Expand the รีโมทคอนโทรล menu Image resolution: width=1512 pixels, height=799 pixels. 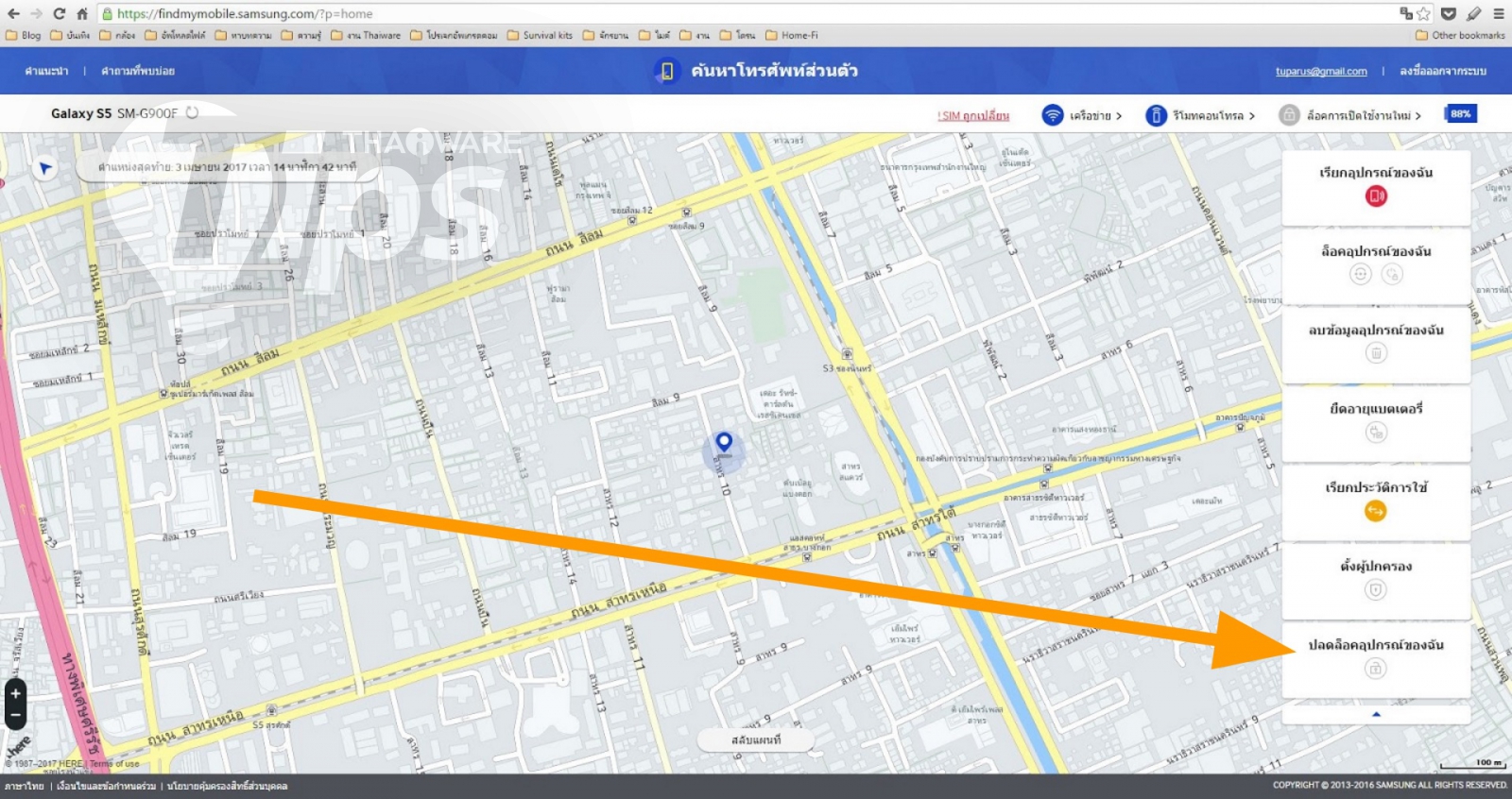[1214, 115]
